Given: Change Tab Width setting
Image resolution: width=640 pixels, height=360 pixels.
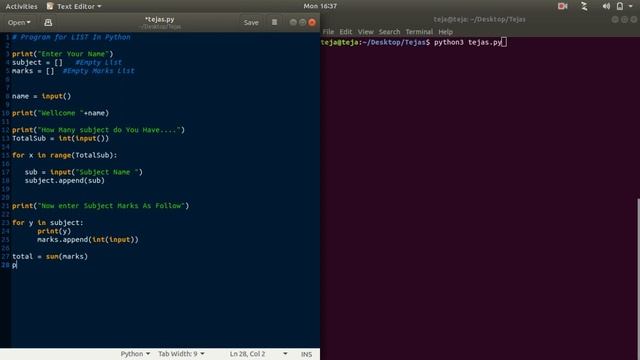Looking at the screenshot, I should pos(181,354).
